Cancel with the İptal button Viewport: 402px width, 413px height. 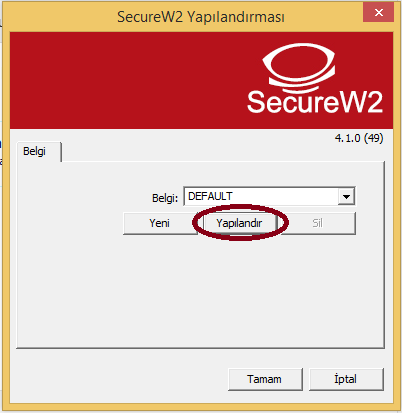pos(346,379)
